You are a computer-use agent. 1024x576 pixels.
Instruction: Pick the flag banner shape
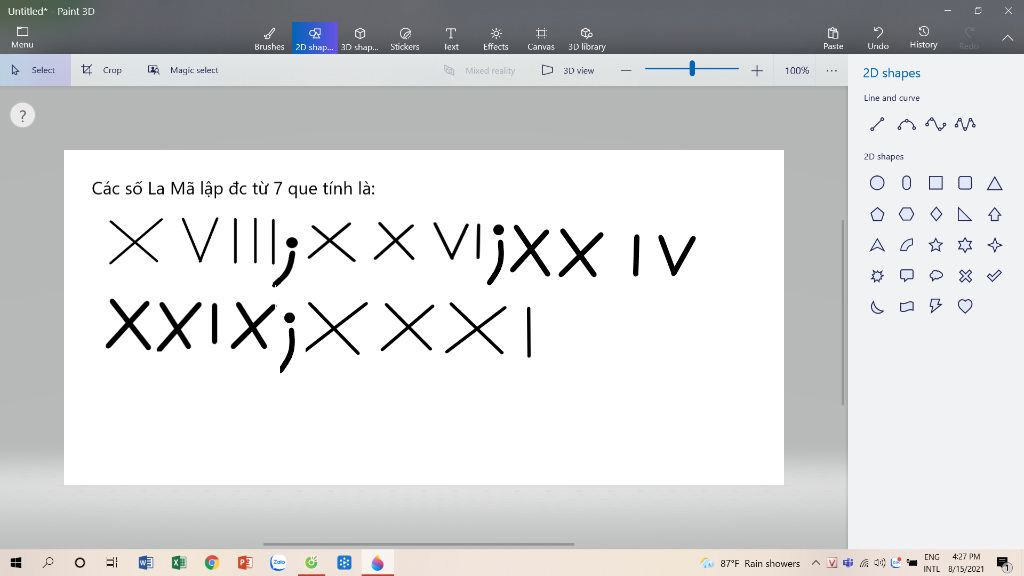906,306
